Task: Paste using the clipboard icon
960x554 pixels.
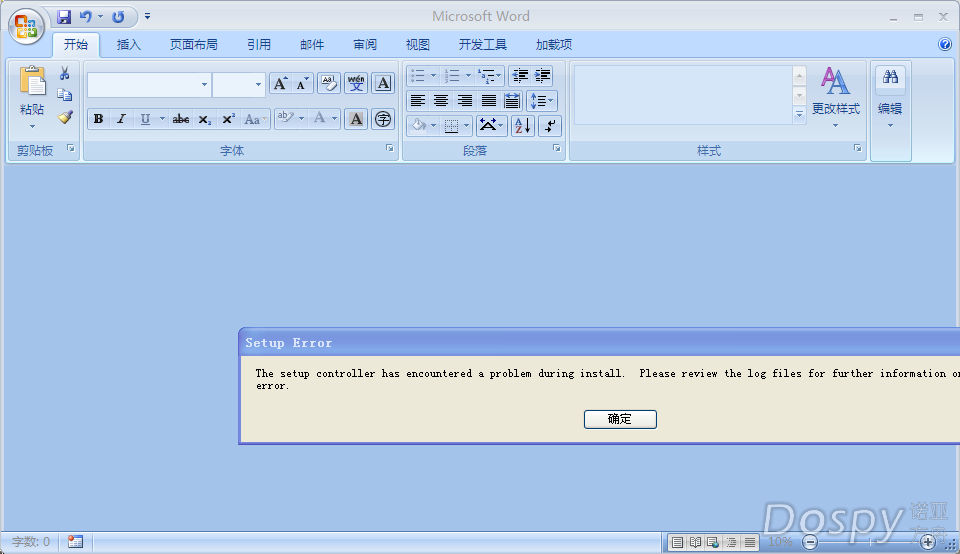Action: [x=32, y=82]
